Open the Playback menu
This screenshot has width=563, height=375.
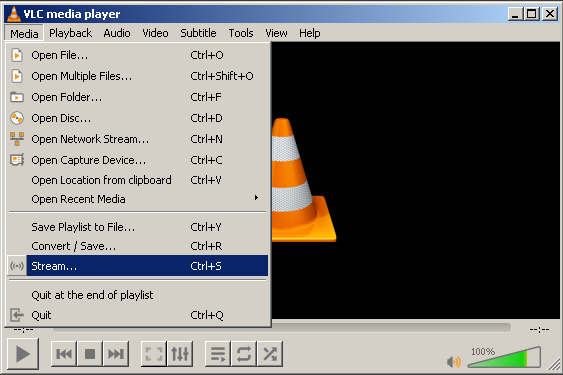(70, 33)
